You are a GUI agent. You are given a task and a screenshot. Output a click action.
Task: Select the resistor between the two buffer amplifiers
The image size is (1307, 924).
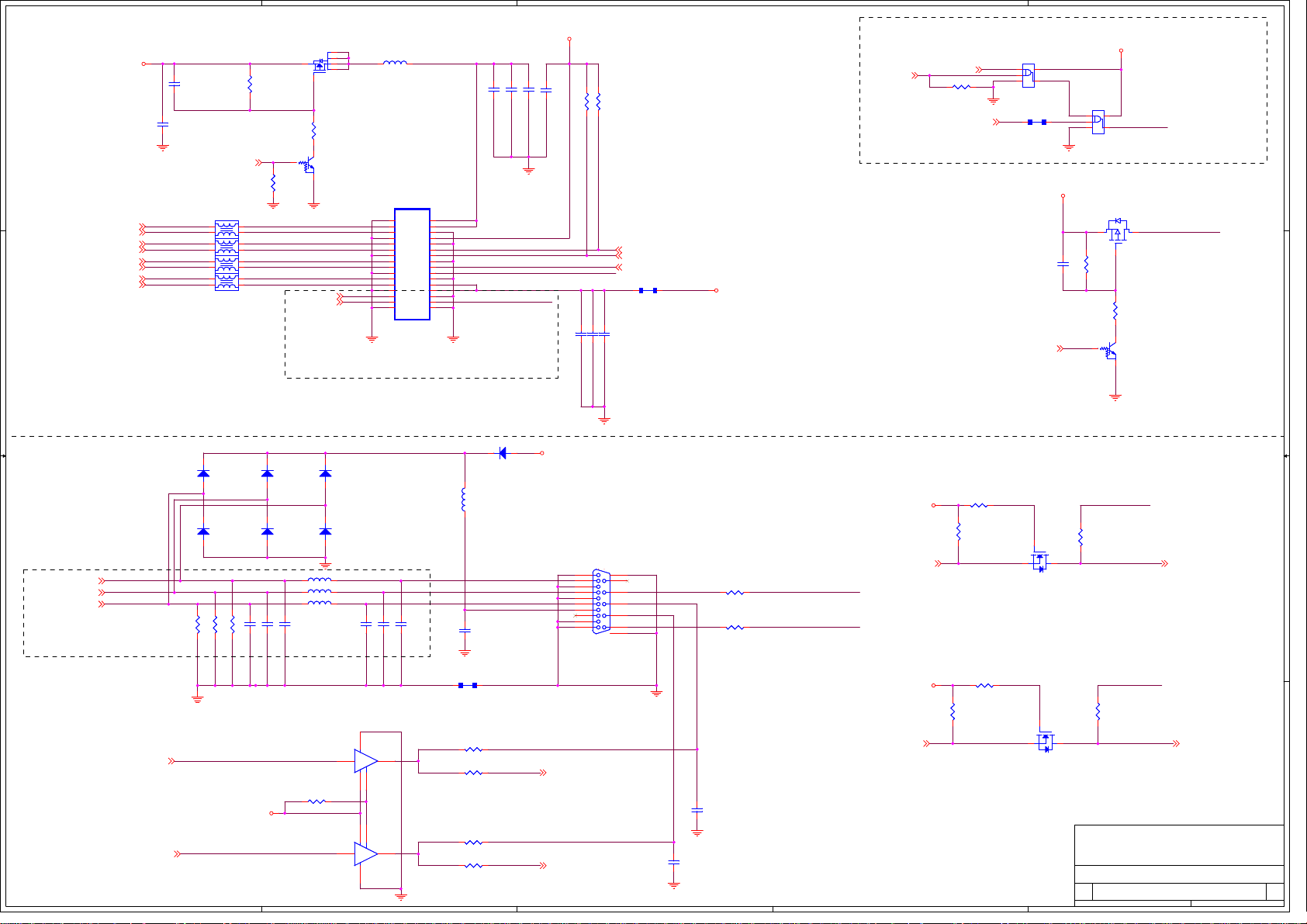pos(317,801)
